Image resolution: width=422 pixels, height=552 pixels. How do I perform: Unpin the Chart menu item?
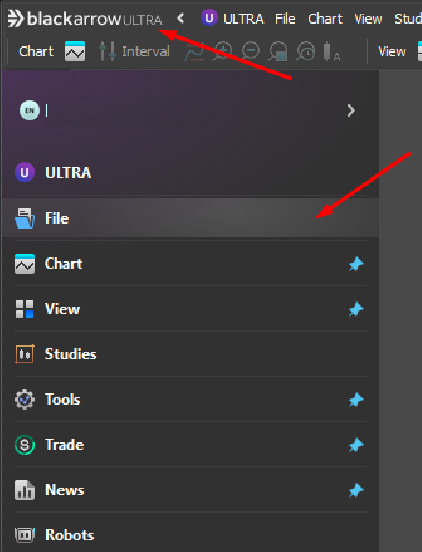356,264
